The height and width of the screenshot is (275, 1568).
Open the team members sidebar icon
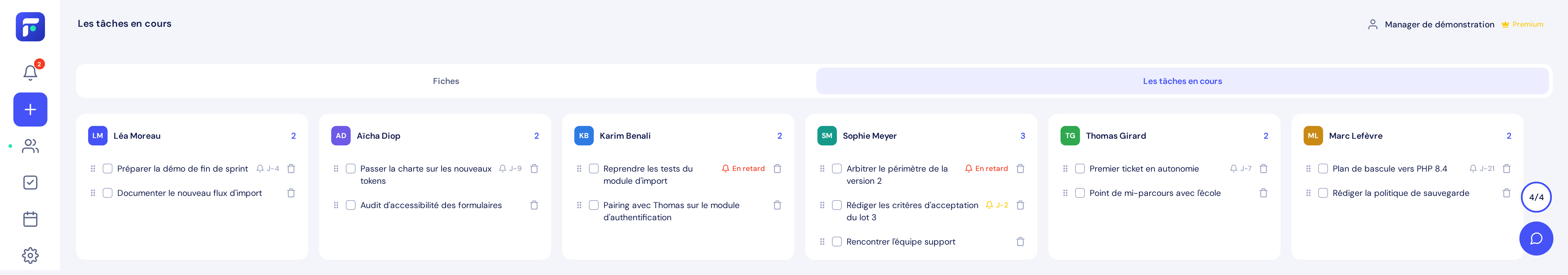(30, 146)
